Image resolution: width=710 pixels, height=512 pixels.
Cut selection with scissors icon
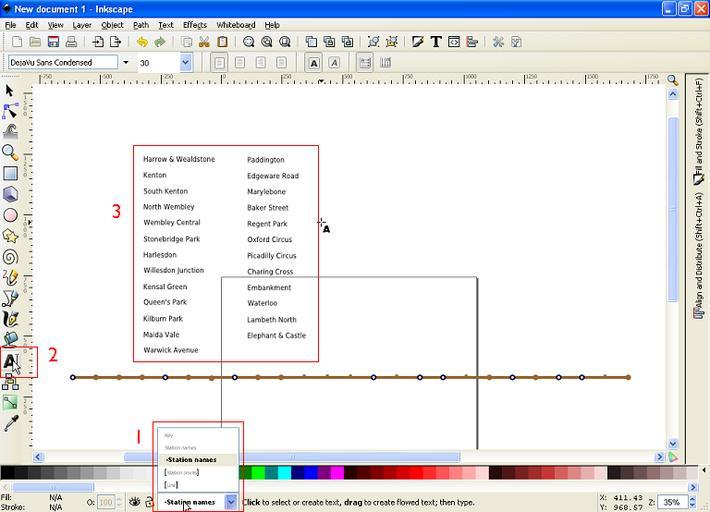pos(204,42)
